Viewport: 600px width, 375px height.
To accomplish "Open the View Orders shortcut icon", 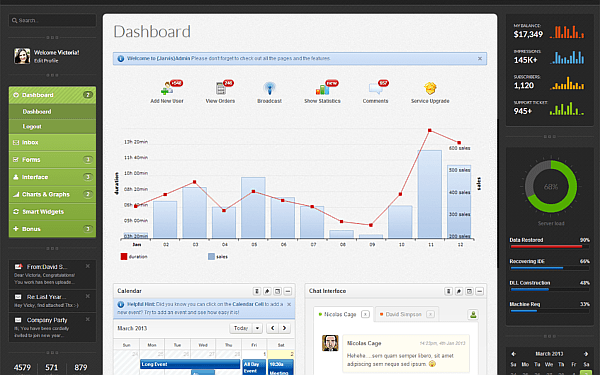I will point(221,88).
